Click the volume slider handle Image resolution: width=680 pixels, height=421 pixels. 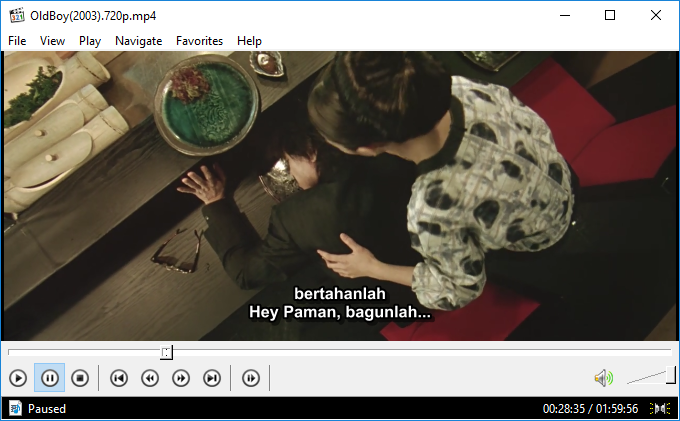pos(671,375)
